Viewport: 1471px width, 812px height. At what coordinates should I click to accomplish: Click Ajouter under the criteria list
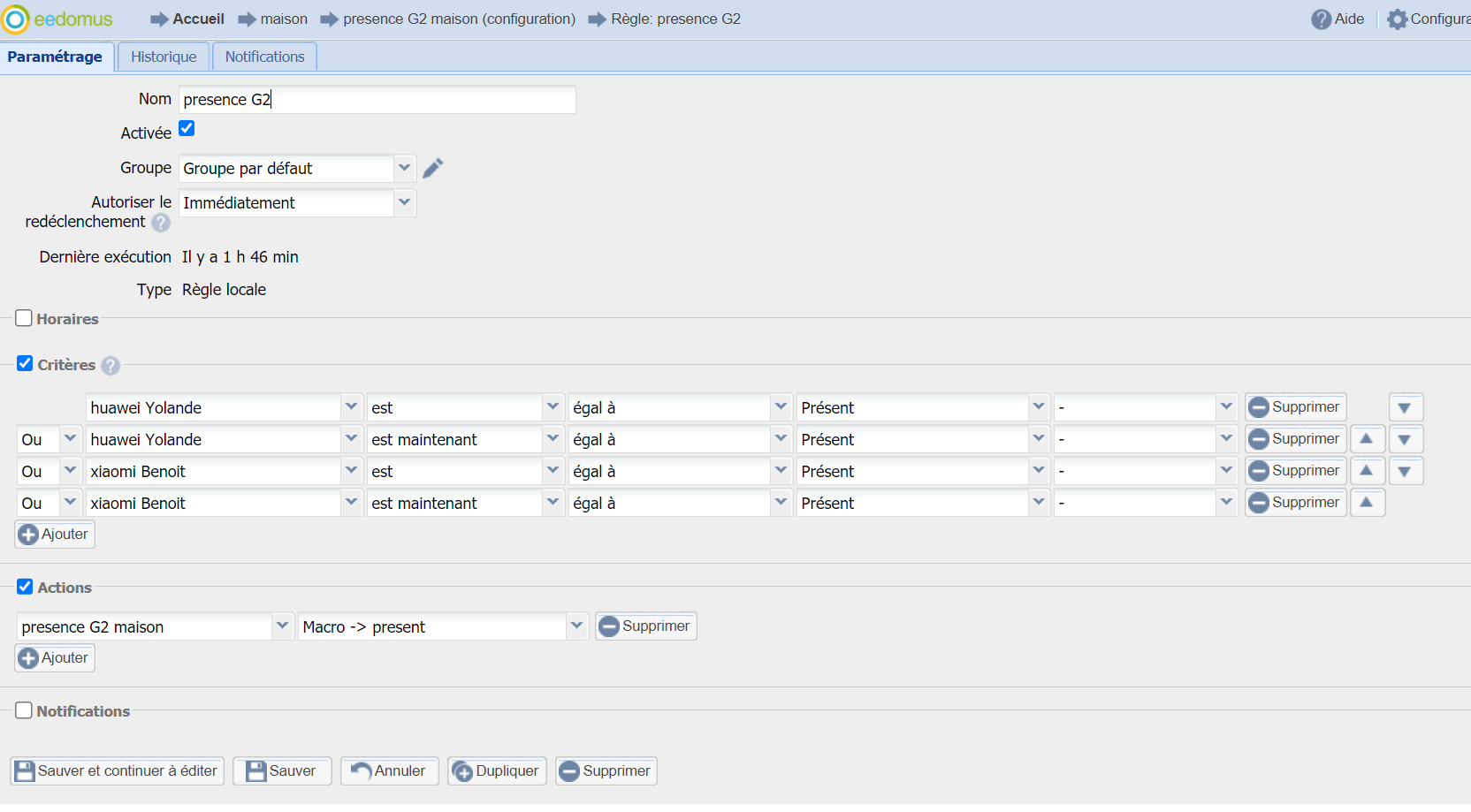[54, 534]
